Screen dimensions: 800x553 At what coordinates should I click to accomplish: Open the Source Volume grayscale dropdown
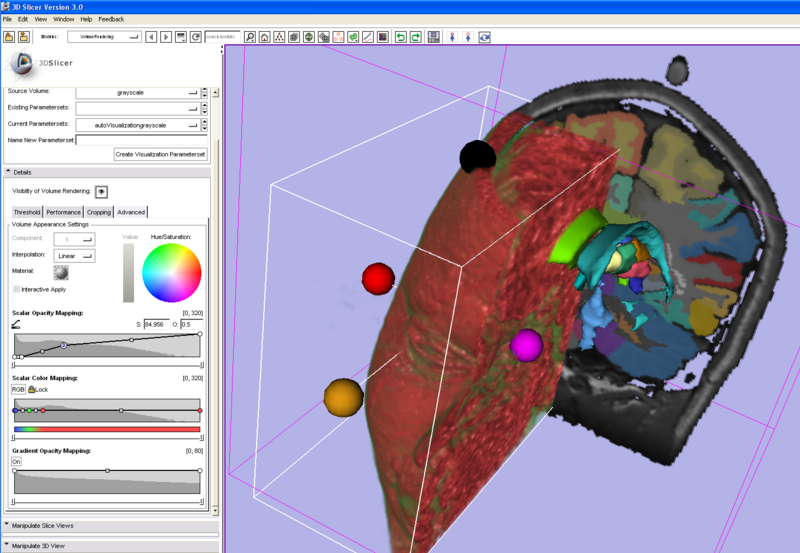click(x=137, y=92)
